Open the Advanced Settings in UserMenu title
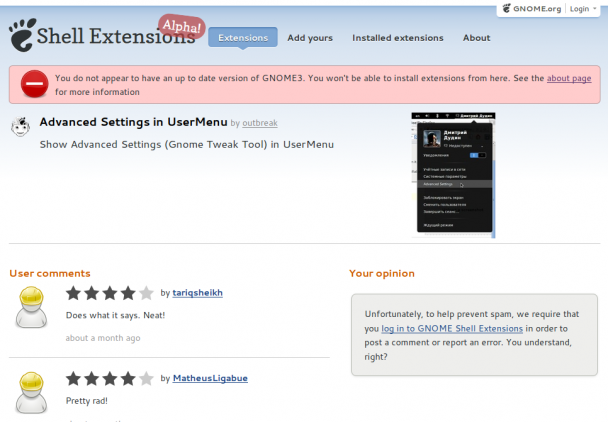This screenshot has height=422, width=608. (133, 122)
